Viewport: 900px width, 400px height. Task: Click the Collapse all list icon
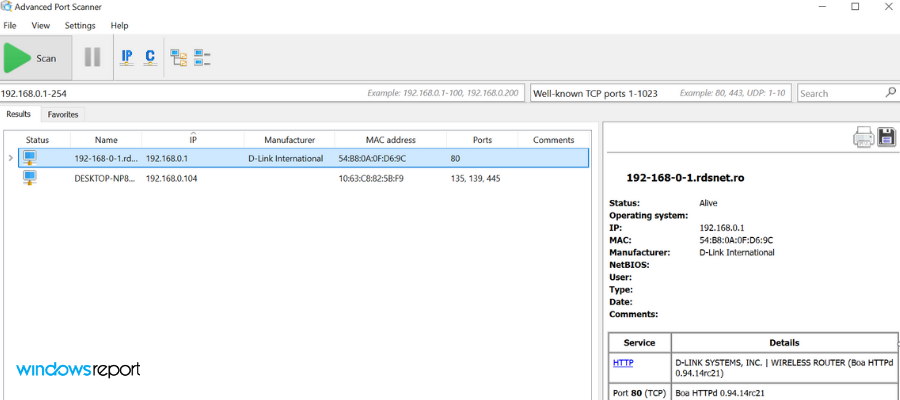tap(202, 57)
